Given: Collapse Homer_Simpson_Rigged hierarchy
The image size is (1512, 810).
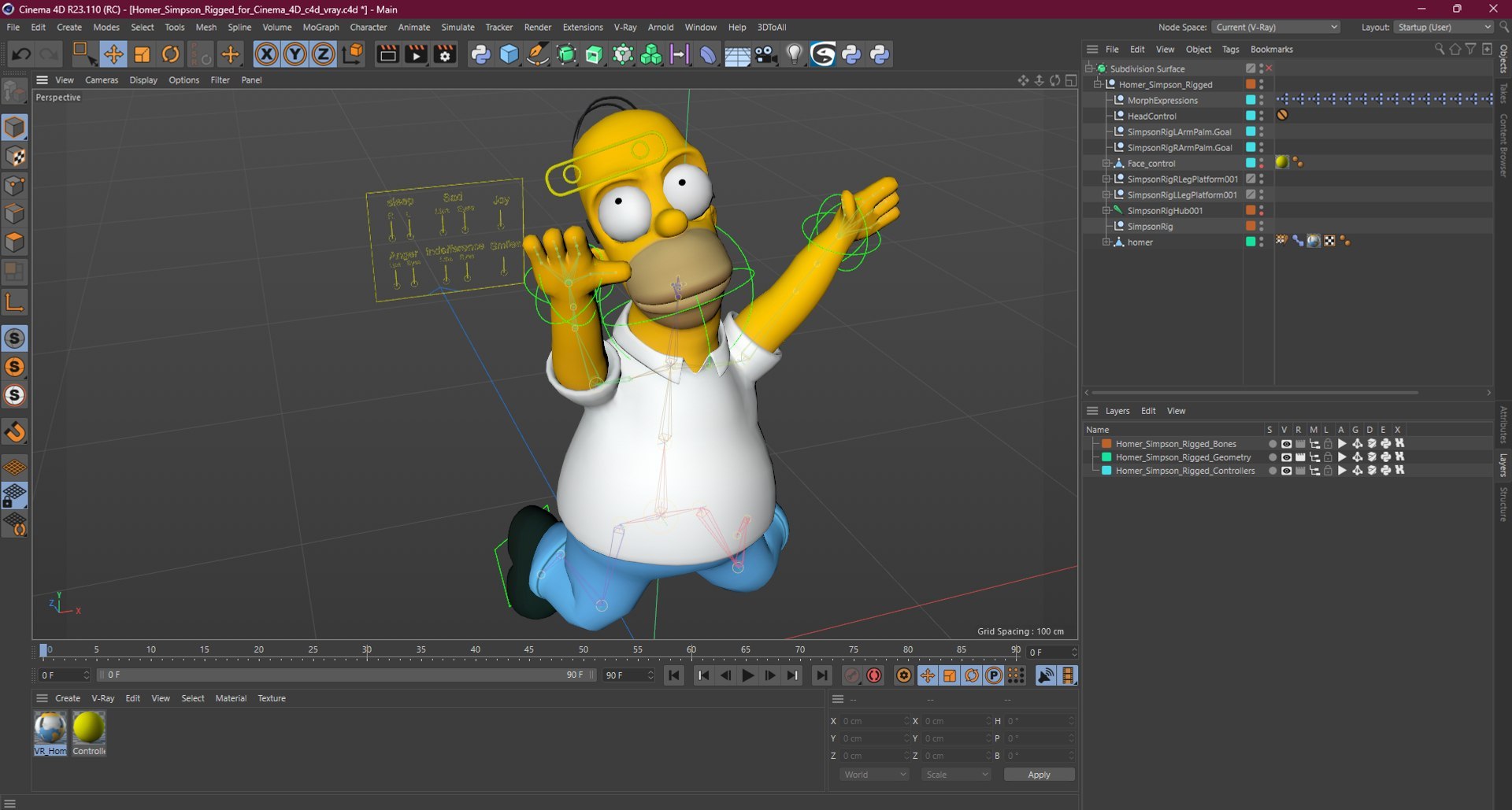Looking at the screenshot, I should click(x=1098, y=84).
